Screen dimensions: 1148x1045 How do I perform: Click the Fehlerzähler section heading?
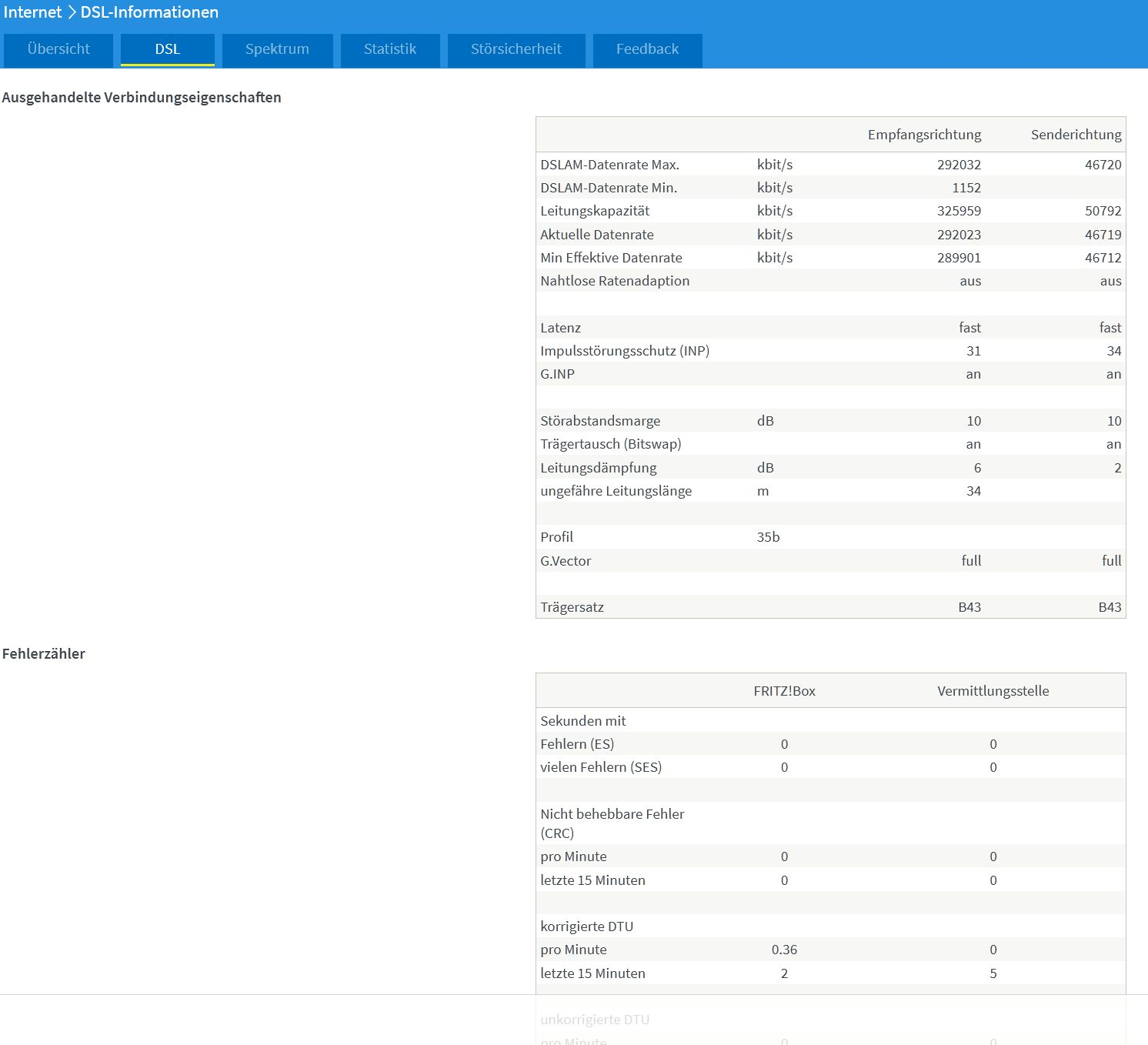coord(44,654)
